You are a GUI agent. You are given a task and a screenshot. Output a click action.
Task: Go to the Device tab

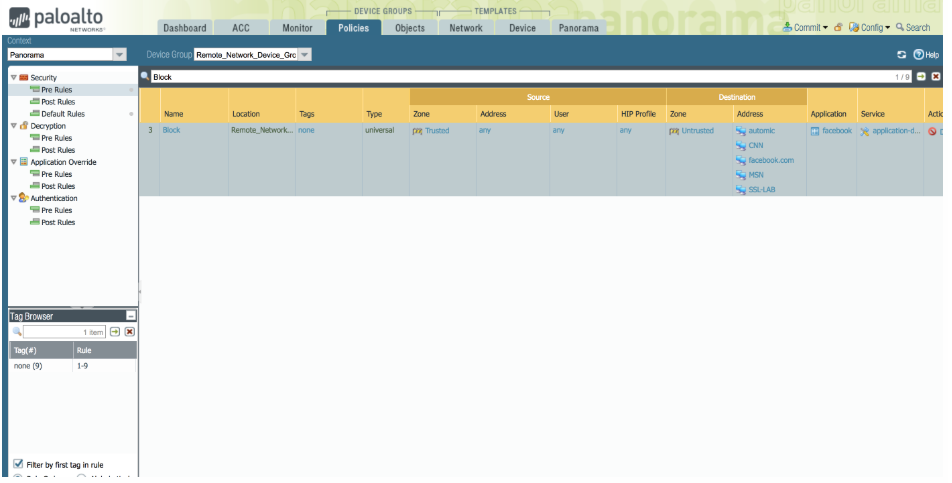pos(522,28)
